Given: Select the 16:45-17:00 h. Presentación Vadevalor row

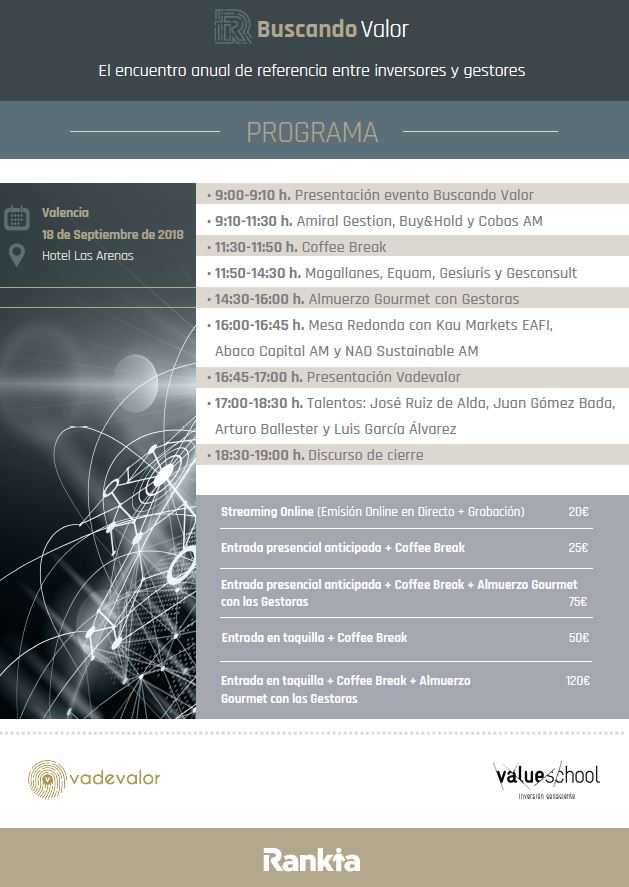Looking at the screenshot, I should click(412, 377).
